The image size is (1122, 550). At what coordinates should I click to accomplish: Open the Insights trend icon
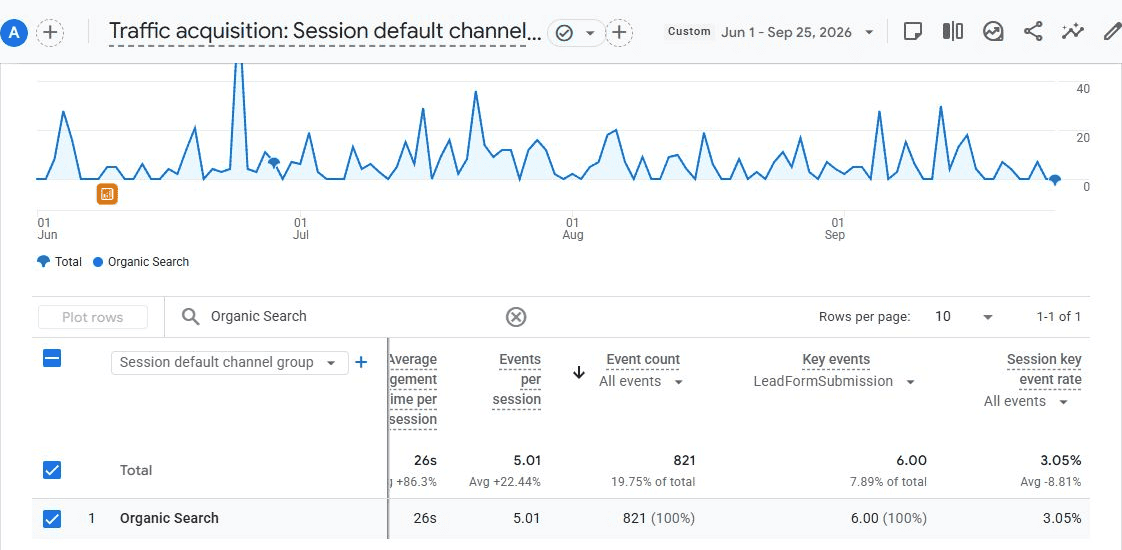pos(992,31)
